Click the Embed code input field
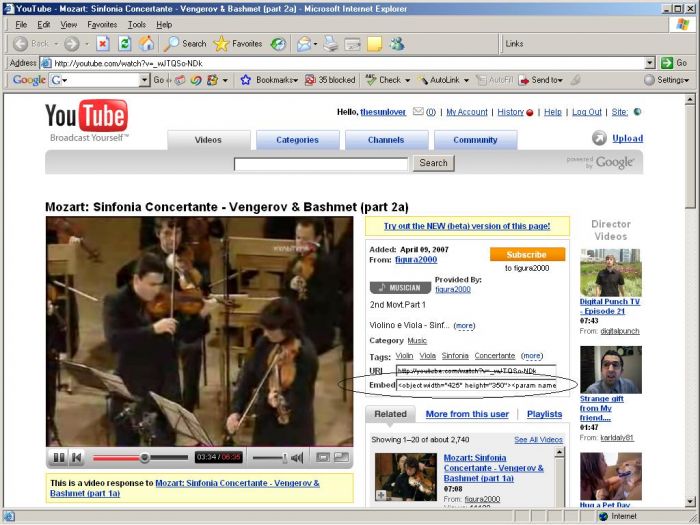700x525 pixels. (476, 385)
